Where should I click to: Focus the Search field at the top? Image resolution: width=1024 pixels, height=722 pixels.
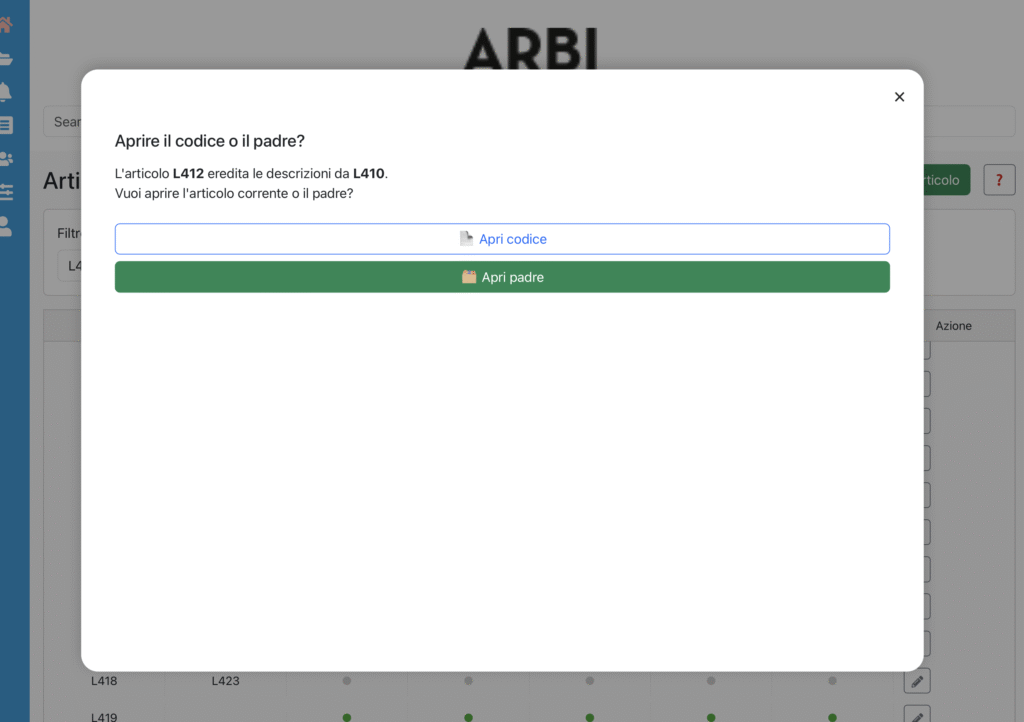62,122
